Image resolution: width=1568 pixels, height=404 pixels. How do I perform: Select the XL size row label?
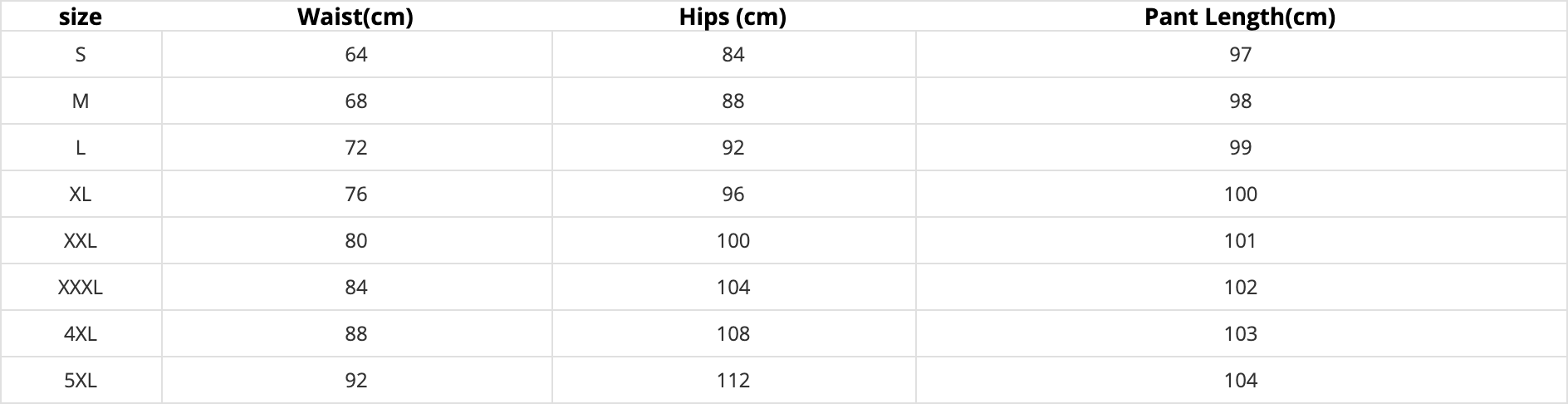pyautogui.click(x=81, y=195)
